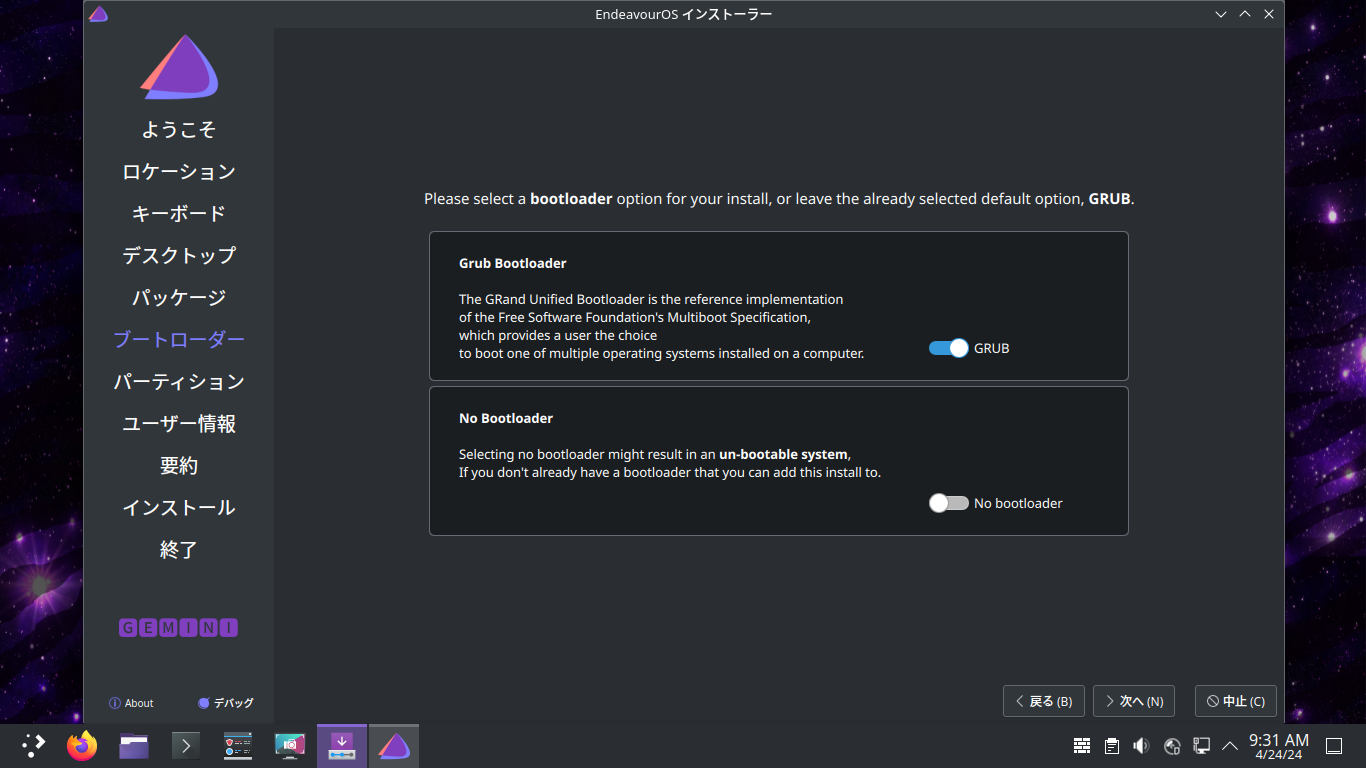This screenshot has width=1366, height=768.
Task: Switch to the purple download-arrow installer task
Action: [342, 745]
